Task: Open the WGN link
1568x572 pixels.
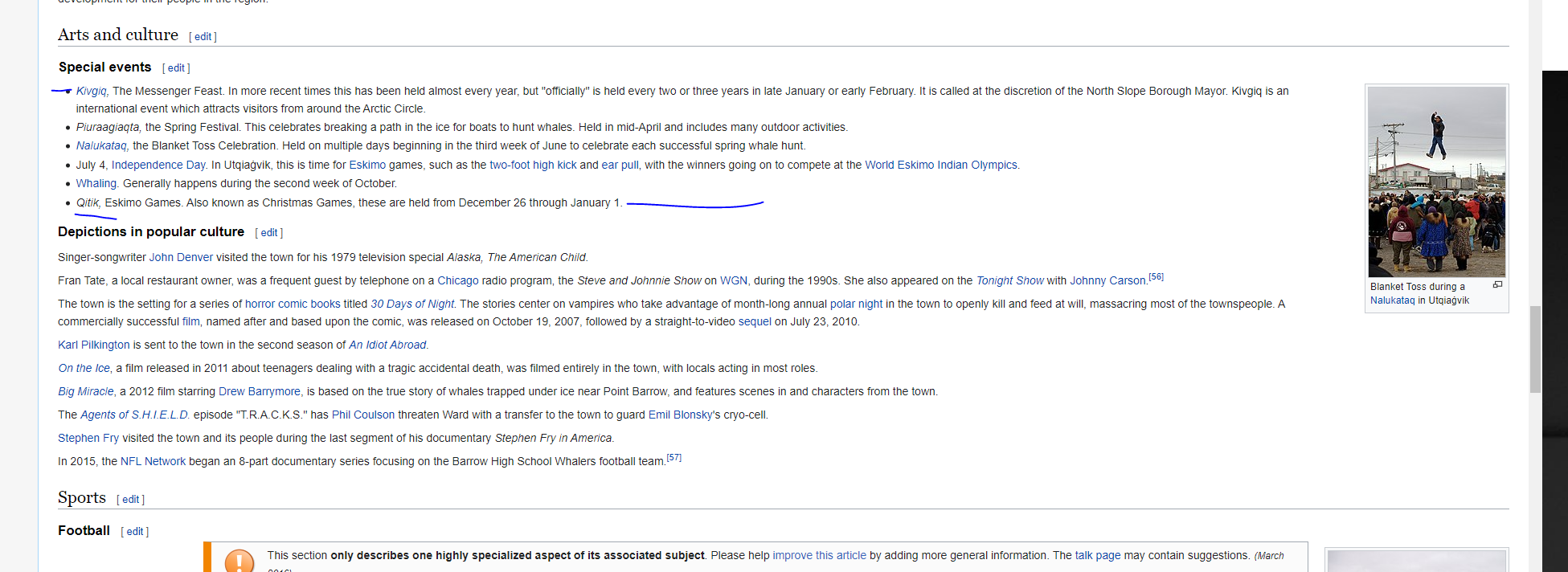Action: pyautogui.click(x=734, y=280)
